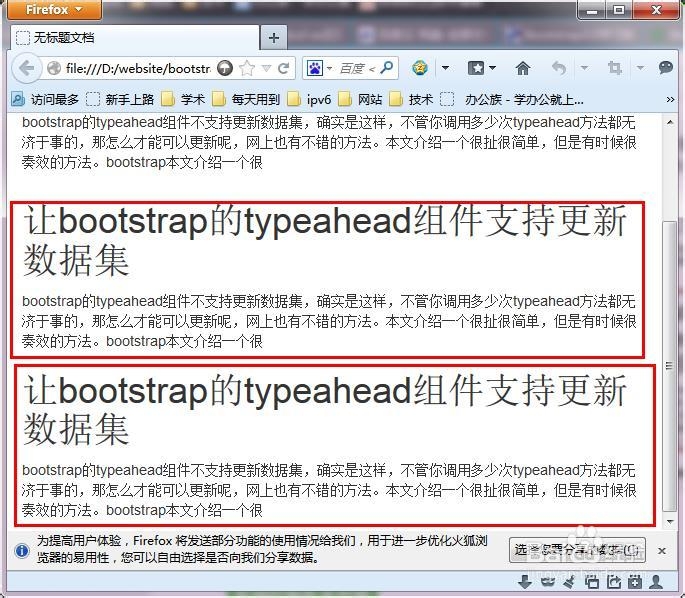The width and height of the screenshot is (685, 598).
Task: Click the globe site identity icon
Action: pyautogui.click(x=54, y=68)
